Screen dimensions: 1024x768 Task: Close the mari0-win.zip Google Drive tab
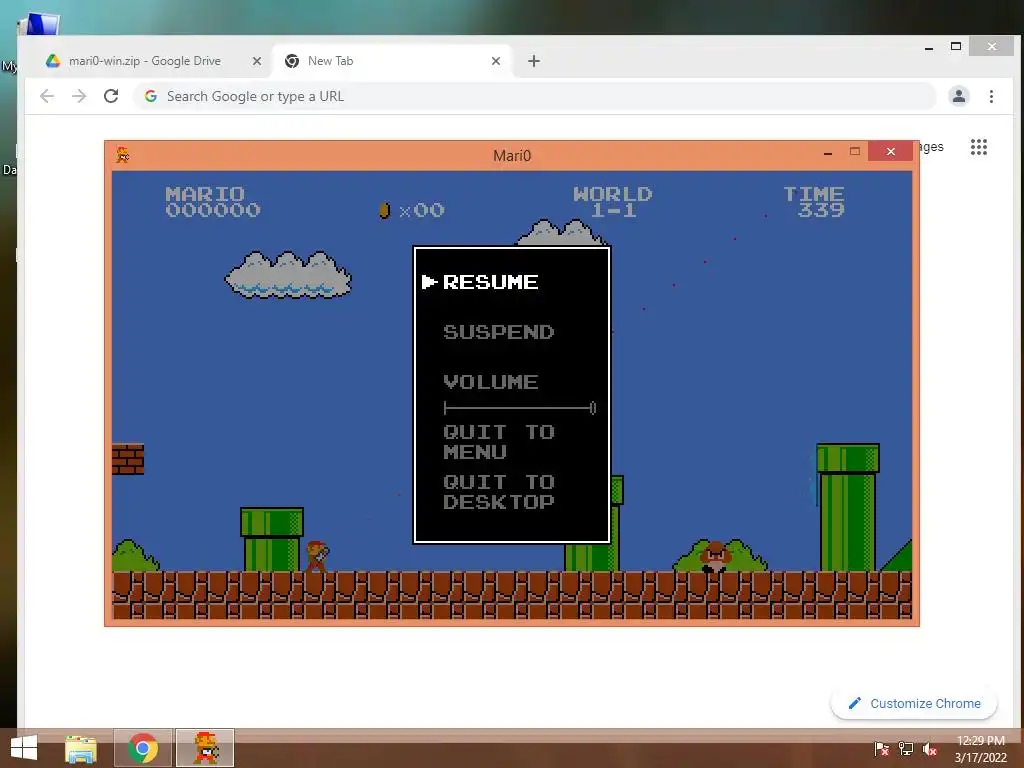257,61
